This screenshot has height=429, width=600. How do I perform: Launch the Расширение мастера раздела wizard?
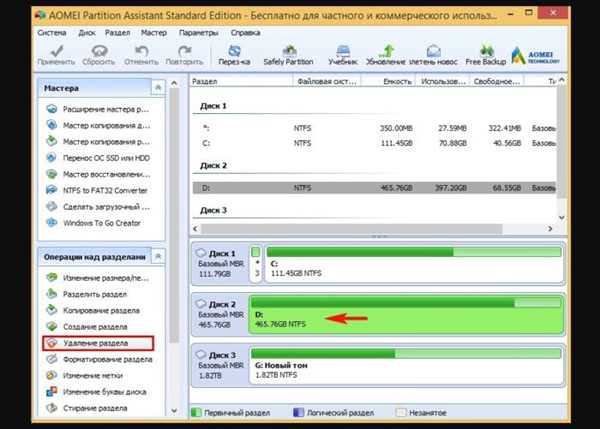tap(99, 109)
